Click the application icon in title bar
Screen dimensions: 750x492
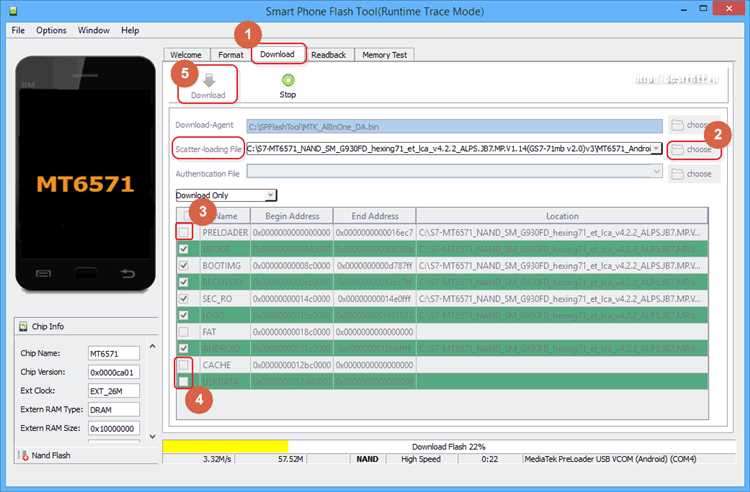(x=11, y=11)
